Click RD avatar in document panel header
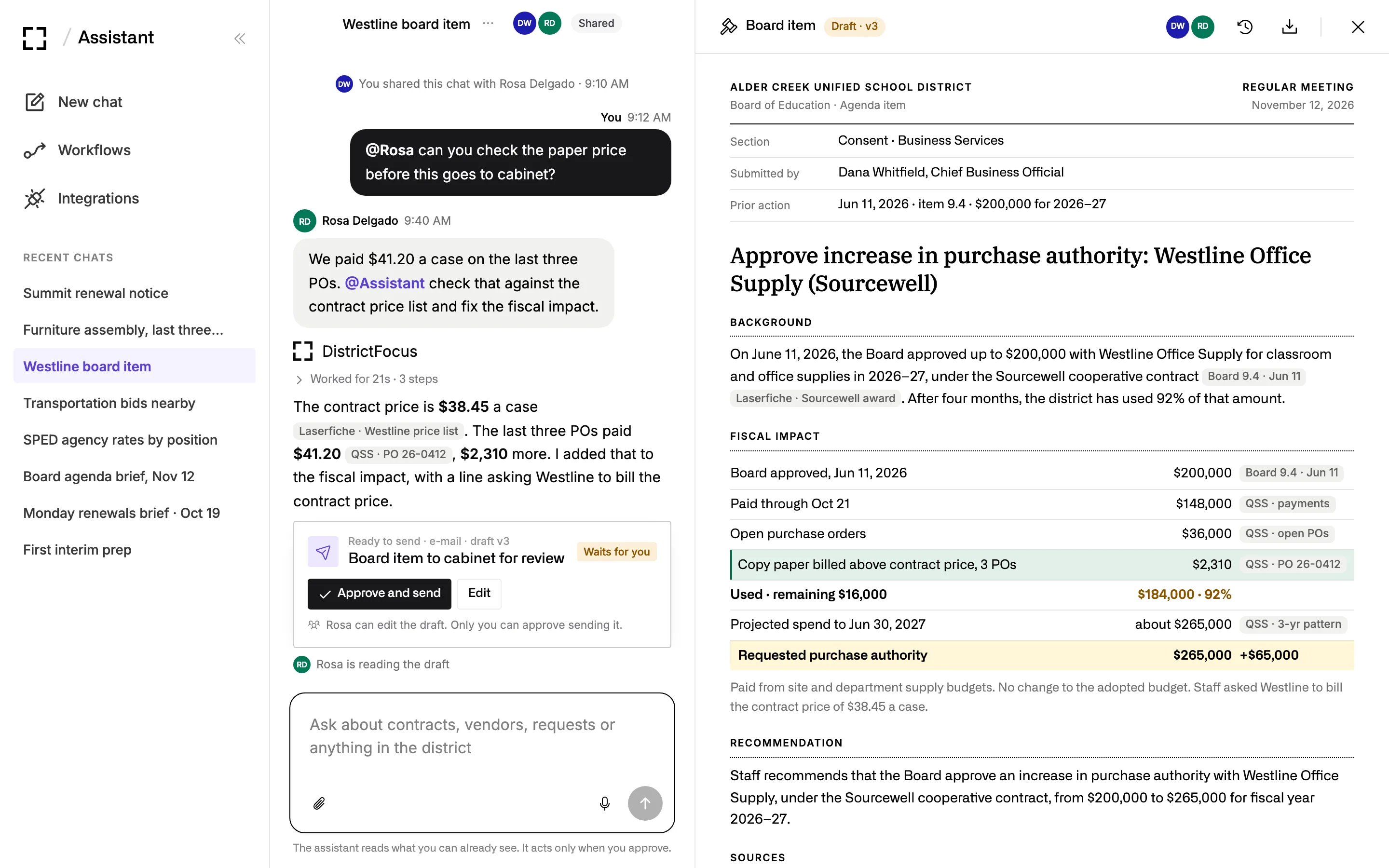 click(x=1203, y=27)
